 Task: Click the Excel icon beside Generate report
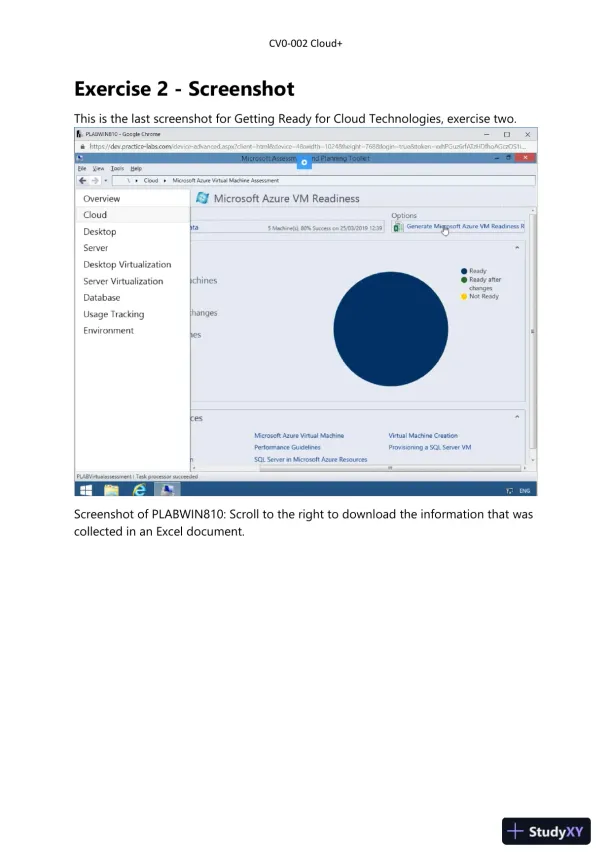pyautogui.click(x=398, y=227)
